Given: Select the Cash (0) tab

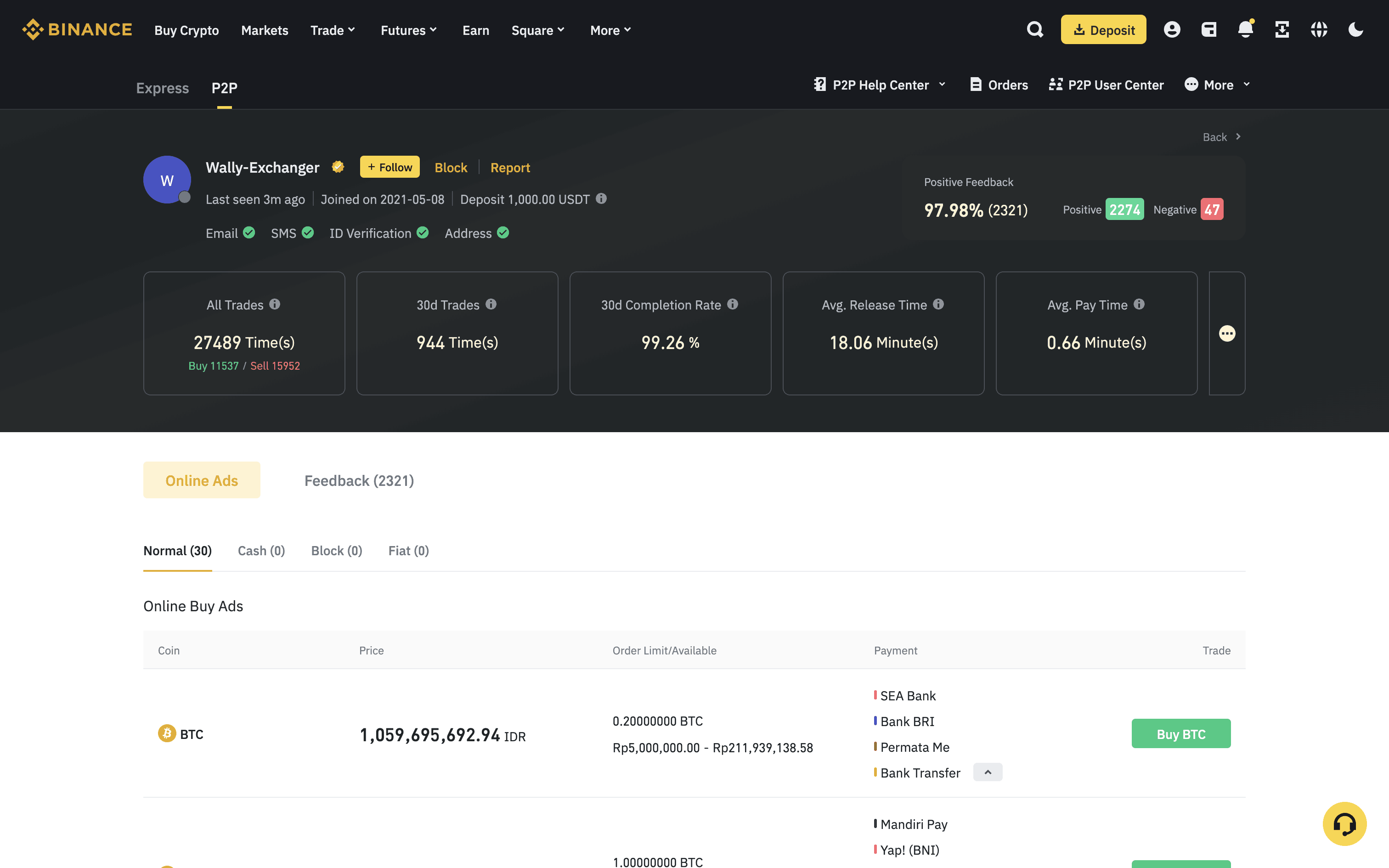Looking at the screenshot, I should click(x=261, y=551).
